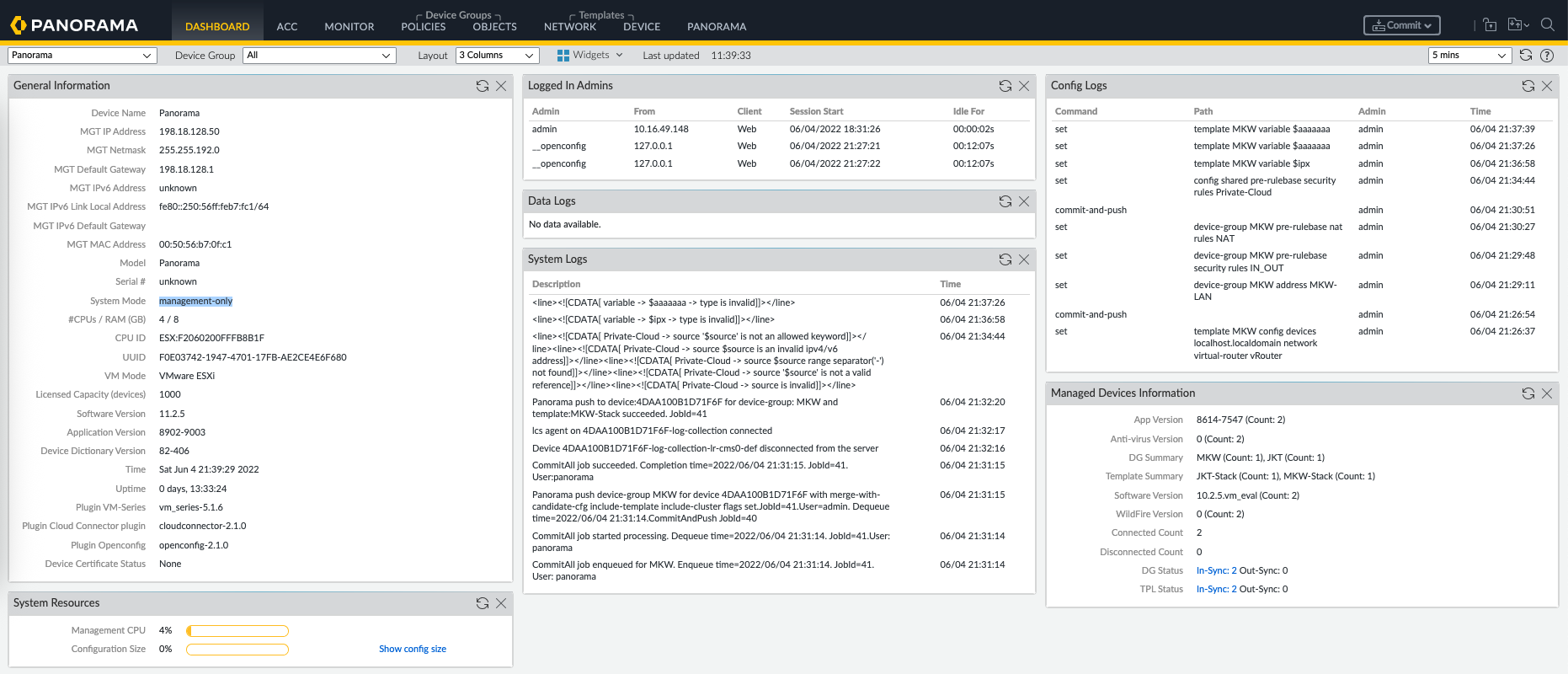This screenshot has width=1568, height=674.
Task: Refresh the dashboard using toolbar refresh icon
Action: pos(1525,56)
